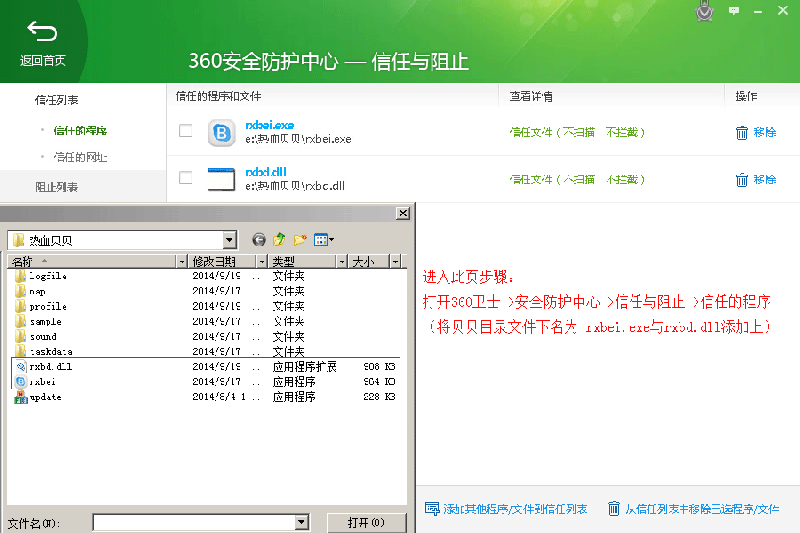Expand the 热血贝贝 folder location dropdown
This screenshot has width=800, height=533.
230,240
